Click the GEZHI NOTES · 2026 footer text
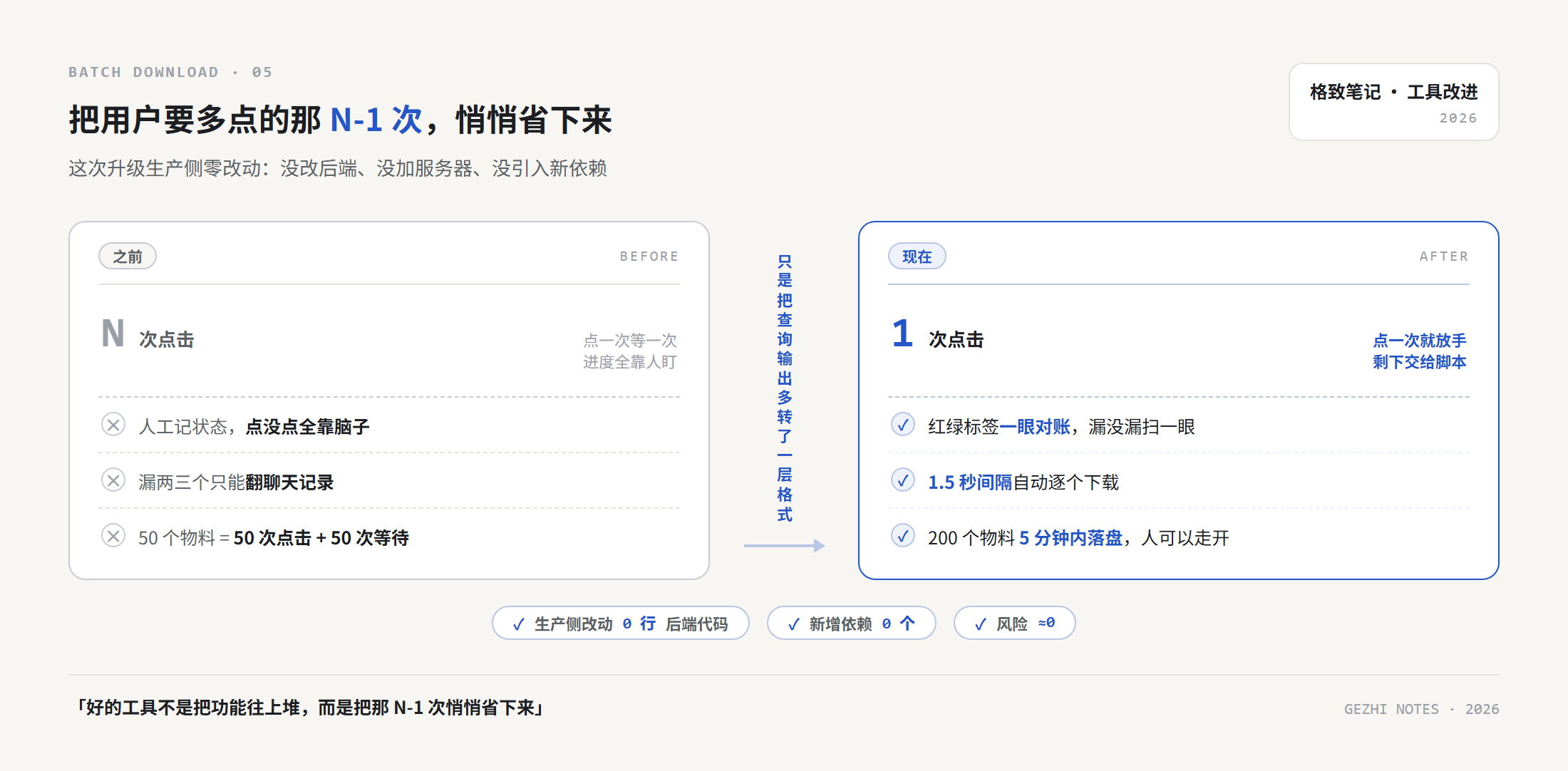 tap(1422, 709)
